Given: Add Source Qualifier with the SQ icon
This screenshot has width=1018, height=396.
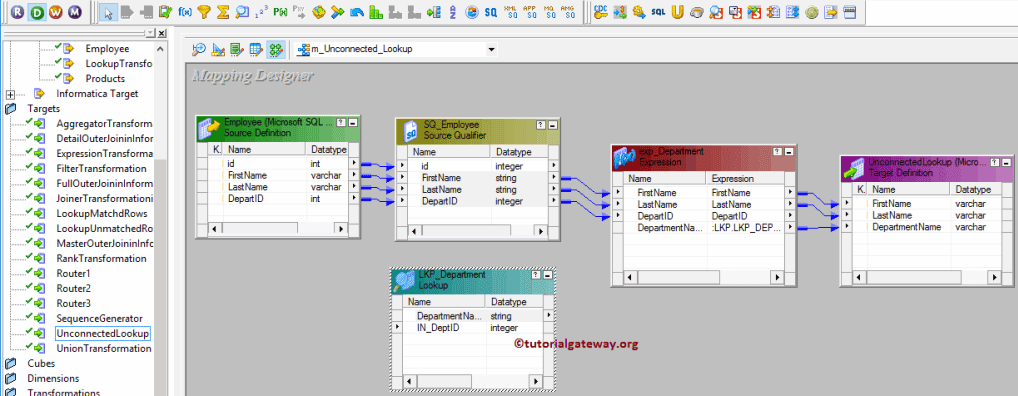Looking at the screenshot, I should tap(491, 12).
